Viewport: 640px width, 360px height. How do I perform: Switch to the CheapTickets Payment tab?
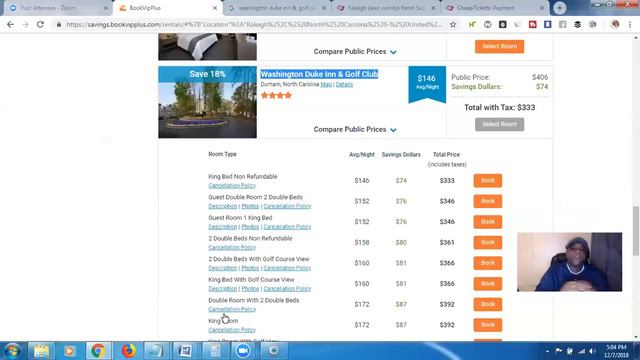point(495,8)
